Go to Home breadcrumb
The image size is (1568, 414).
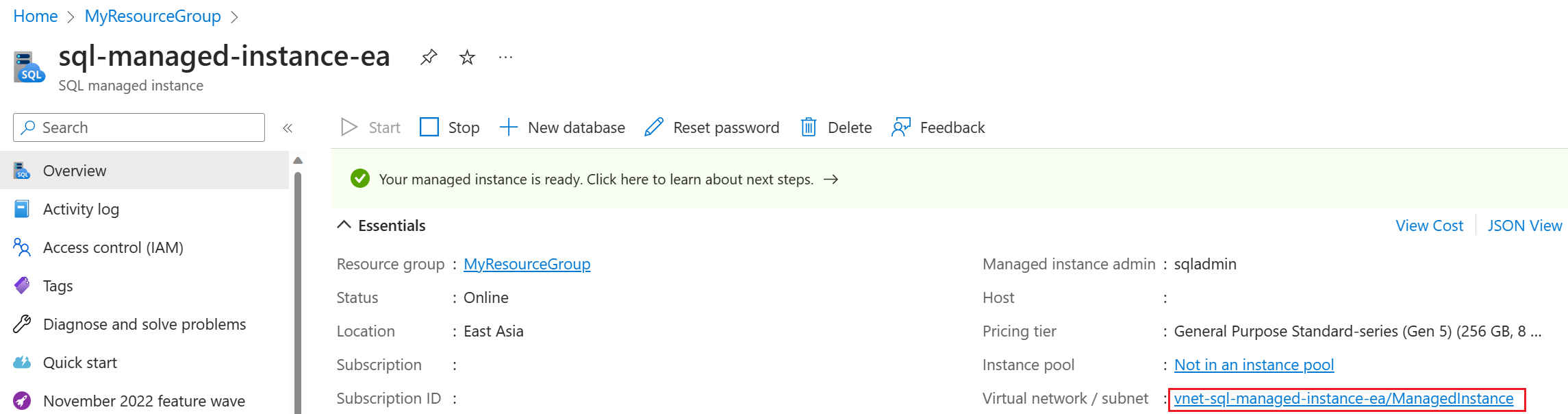pos(36,16)
